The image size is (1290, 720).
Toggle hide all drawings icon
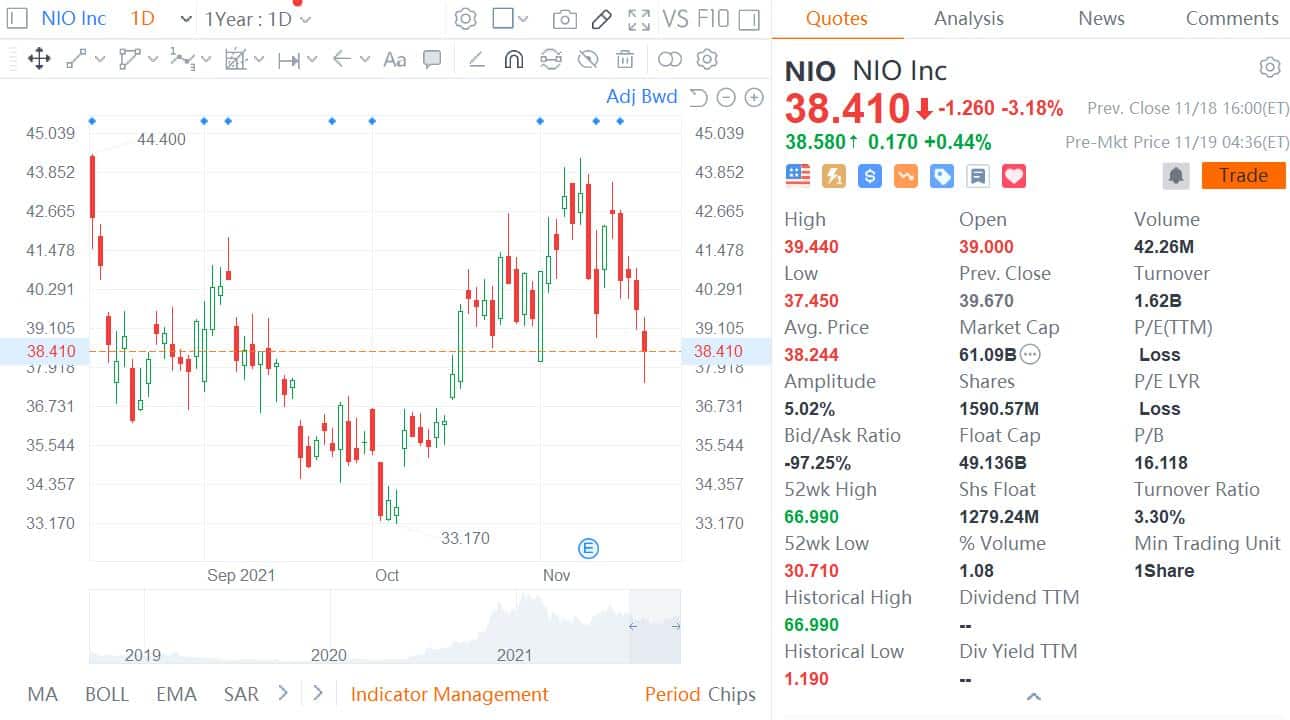(588, 59)
